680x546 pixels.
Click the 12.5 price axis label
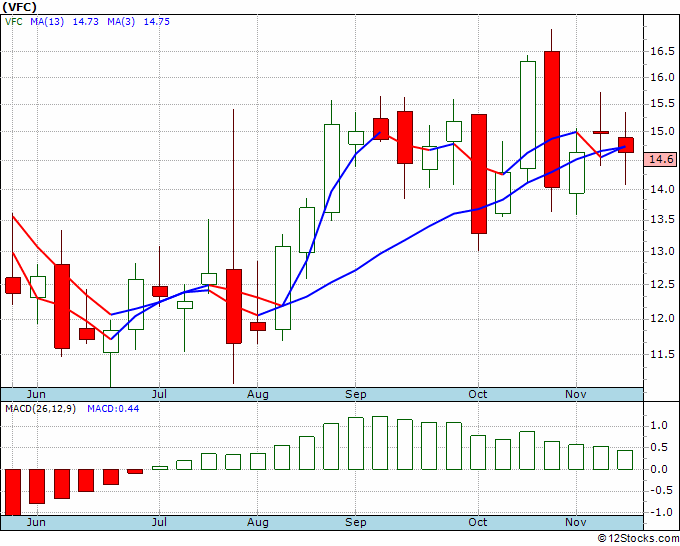pyautogui.click(x=662, y=284)
